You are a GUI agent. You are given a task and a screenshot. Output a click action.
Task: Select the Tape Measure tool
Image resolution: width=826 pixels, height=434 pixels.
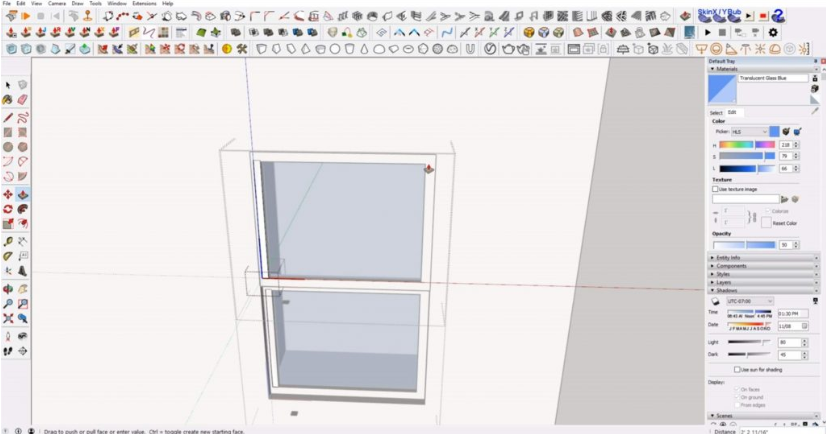tap(8, 241)
